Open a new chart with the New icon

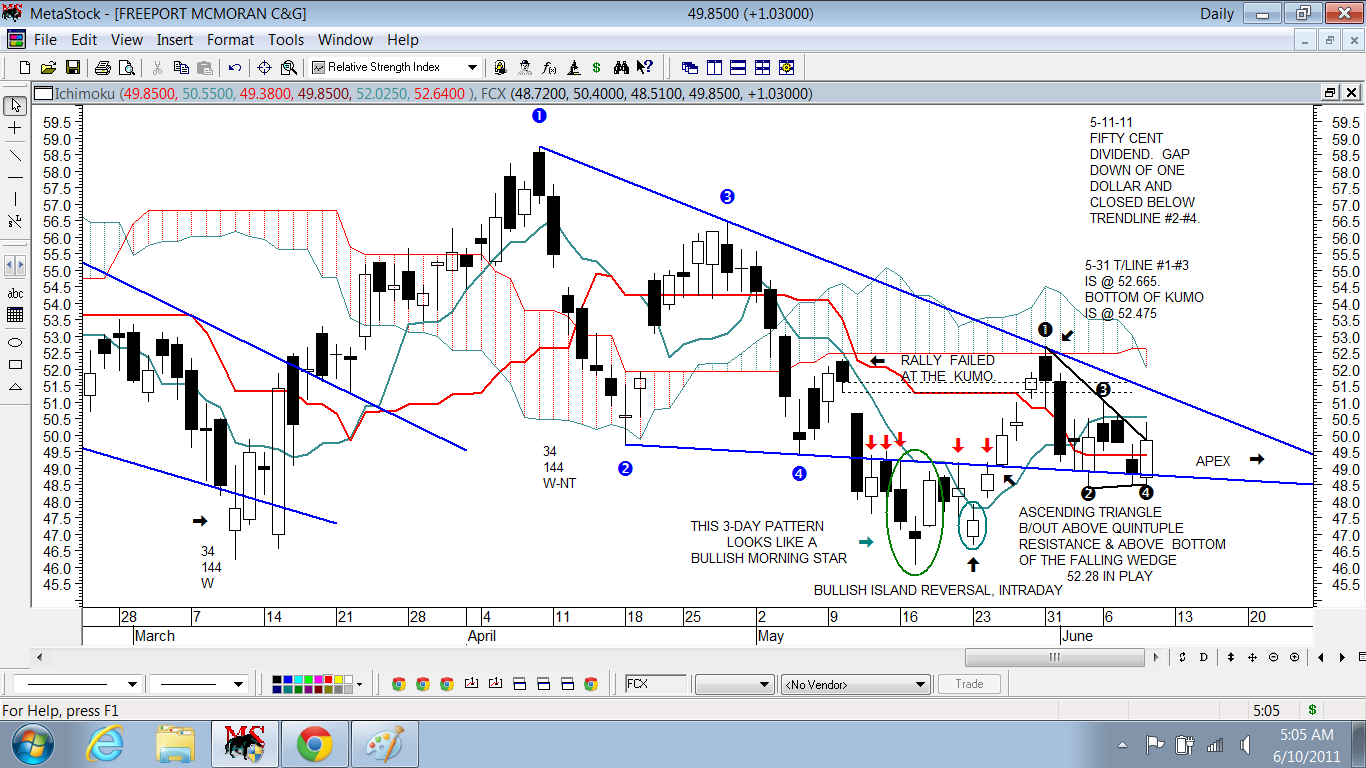23,67
